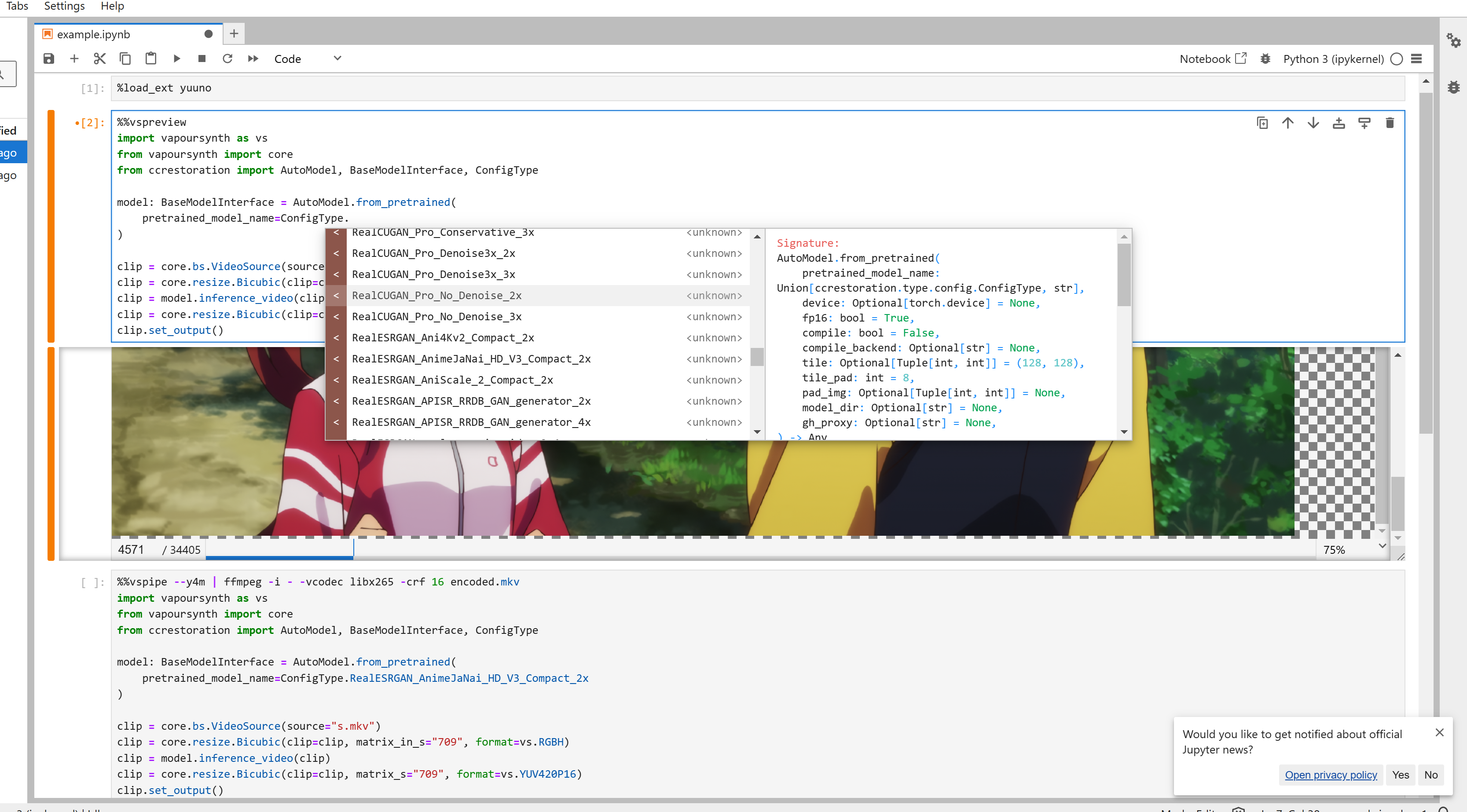
Task: Run the selected cell
Action: point(176,59)
